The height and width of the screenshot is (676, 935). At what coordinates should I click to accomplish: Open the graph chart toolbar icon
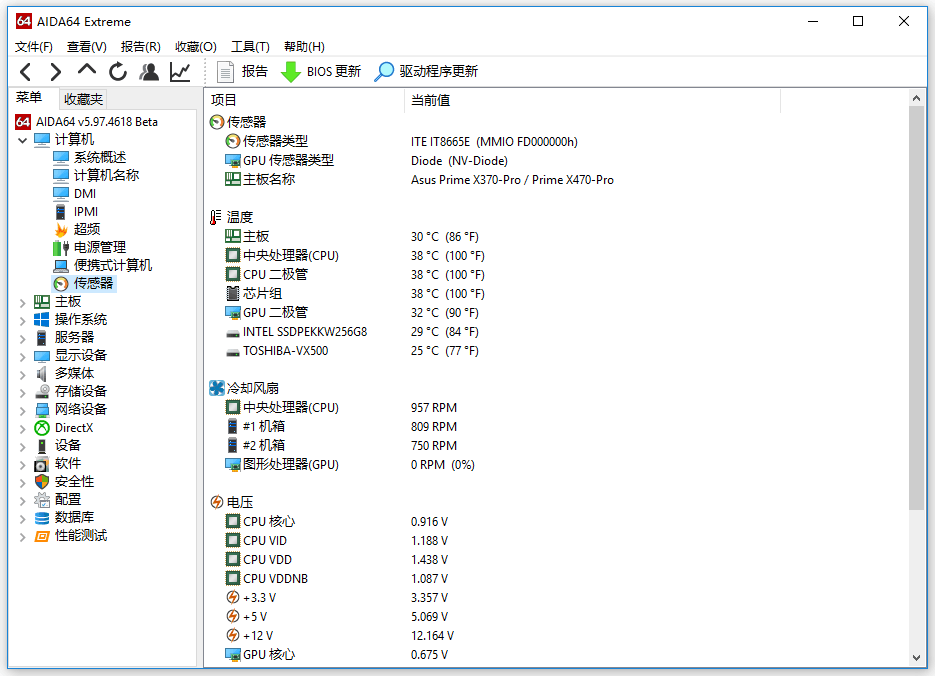tap(180, 72)
